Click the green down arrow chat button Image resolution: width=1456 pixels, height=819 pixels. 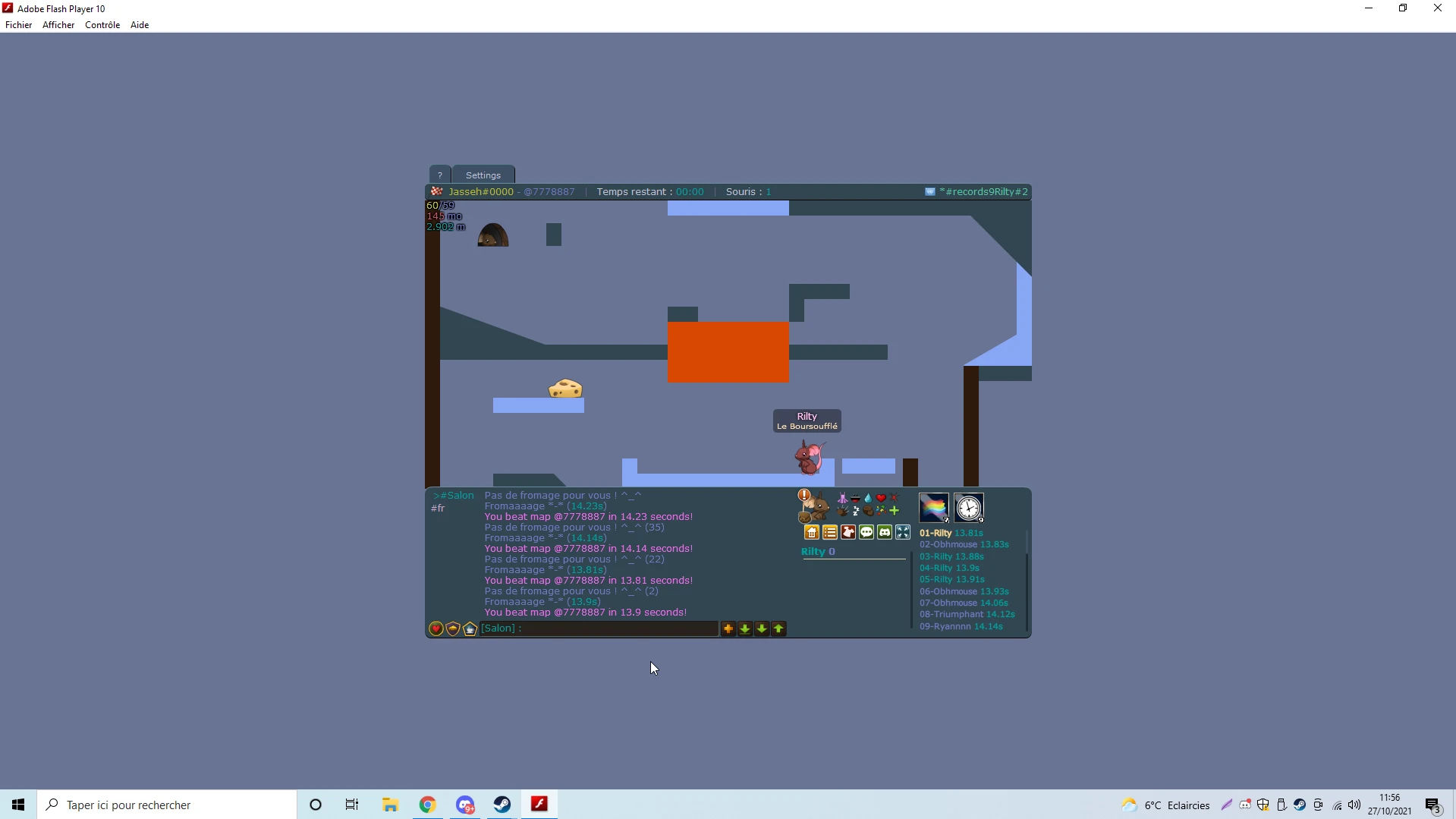click(762, 629)
